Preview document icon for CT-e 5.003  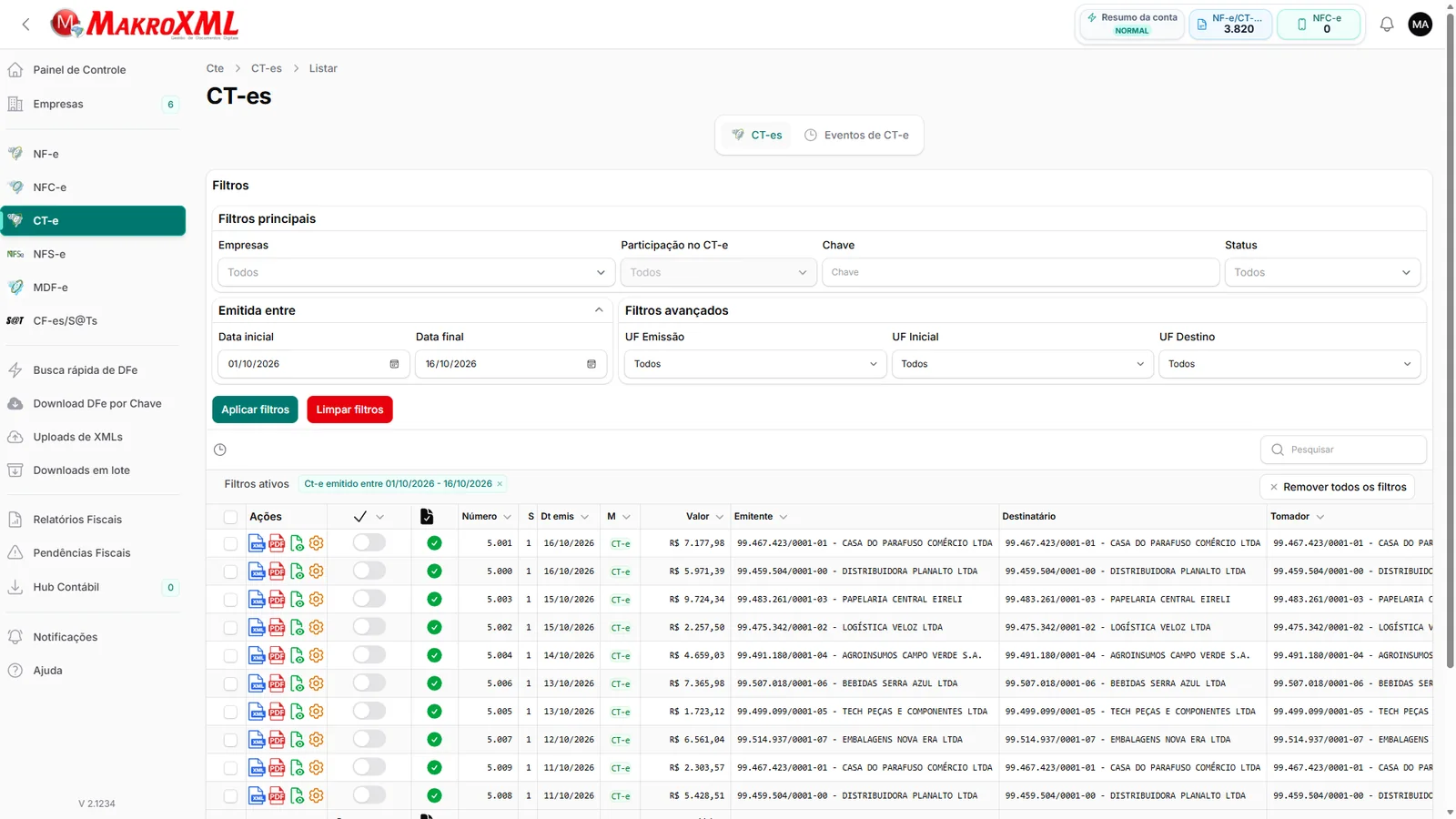(x=297, y=600)
